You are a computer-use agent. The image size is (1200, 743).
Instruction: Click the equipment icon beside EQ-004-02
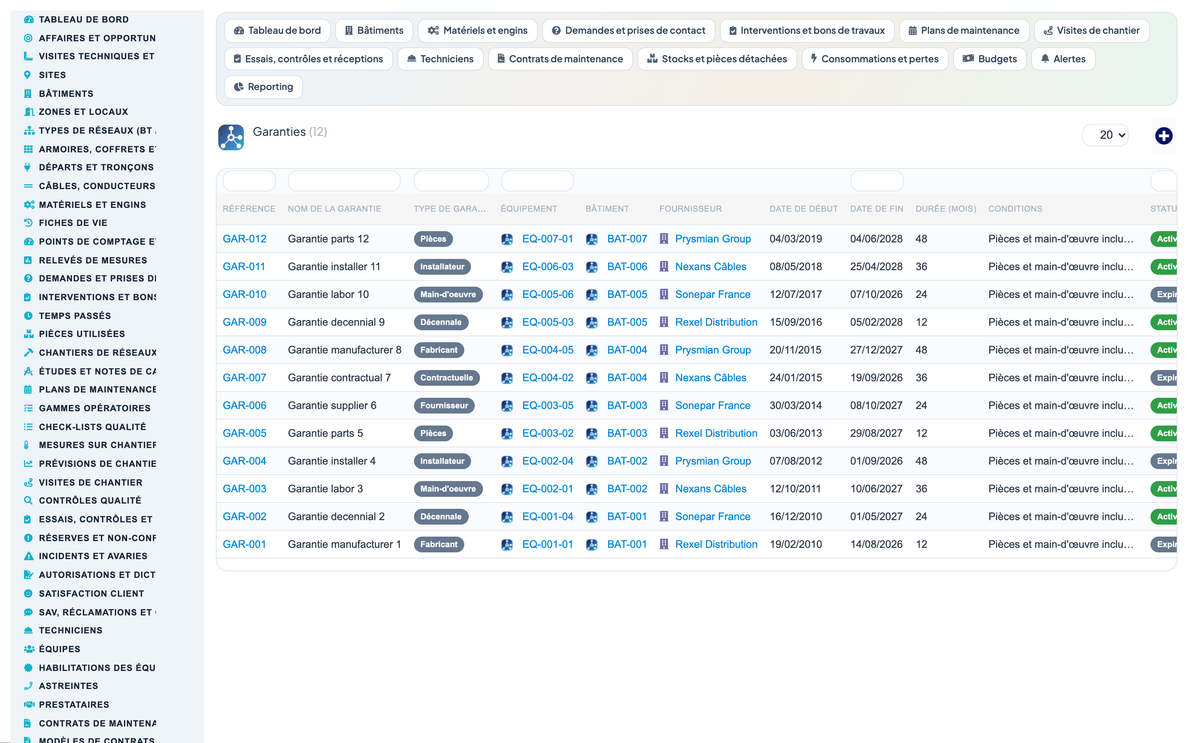(x=507, y=378)
